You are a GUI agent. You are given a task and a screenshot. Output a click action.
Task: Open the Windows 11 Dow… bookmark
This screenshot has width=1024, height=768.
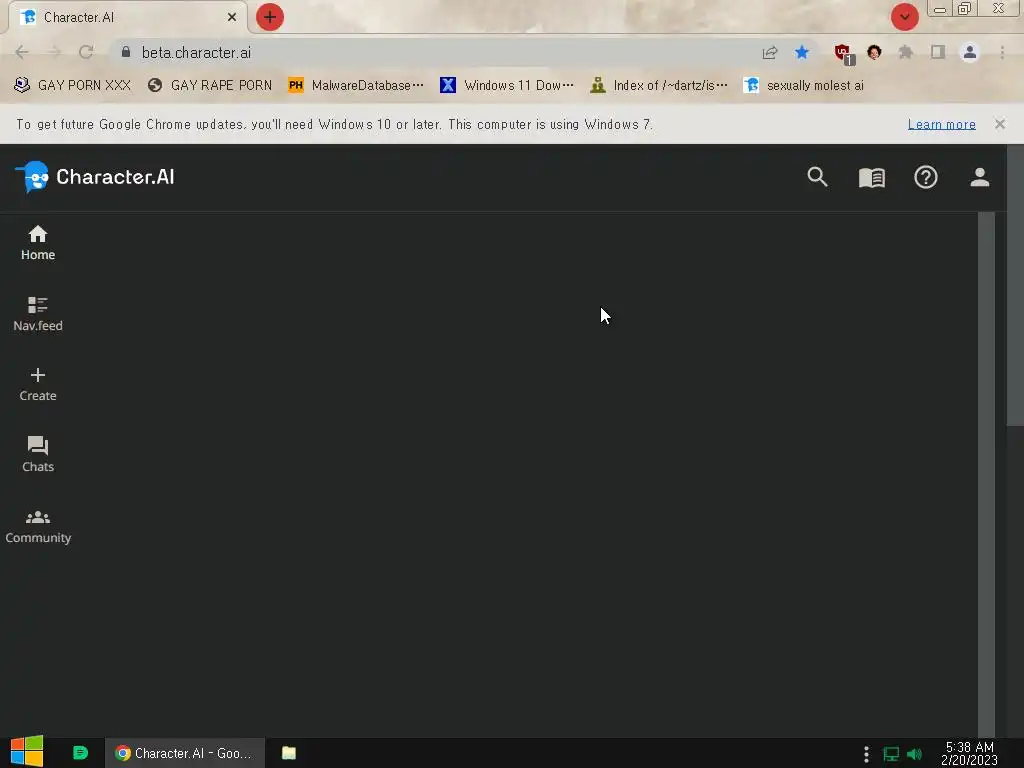coord(507,86)
